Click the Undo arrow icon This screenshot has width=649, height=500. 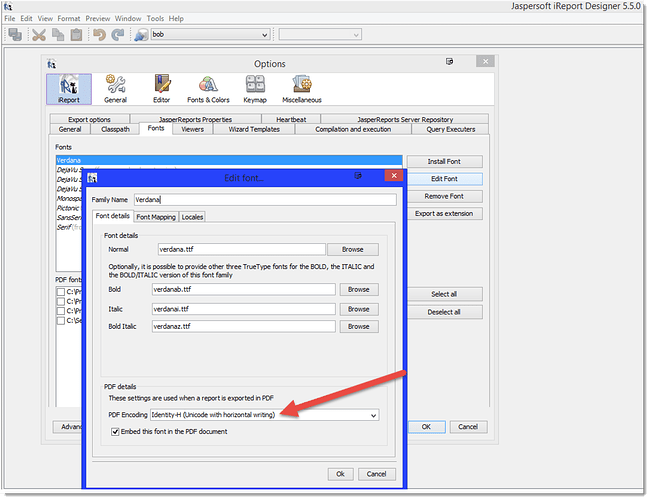99,35
